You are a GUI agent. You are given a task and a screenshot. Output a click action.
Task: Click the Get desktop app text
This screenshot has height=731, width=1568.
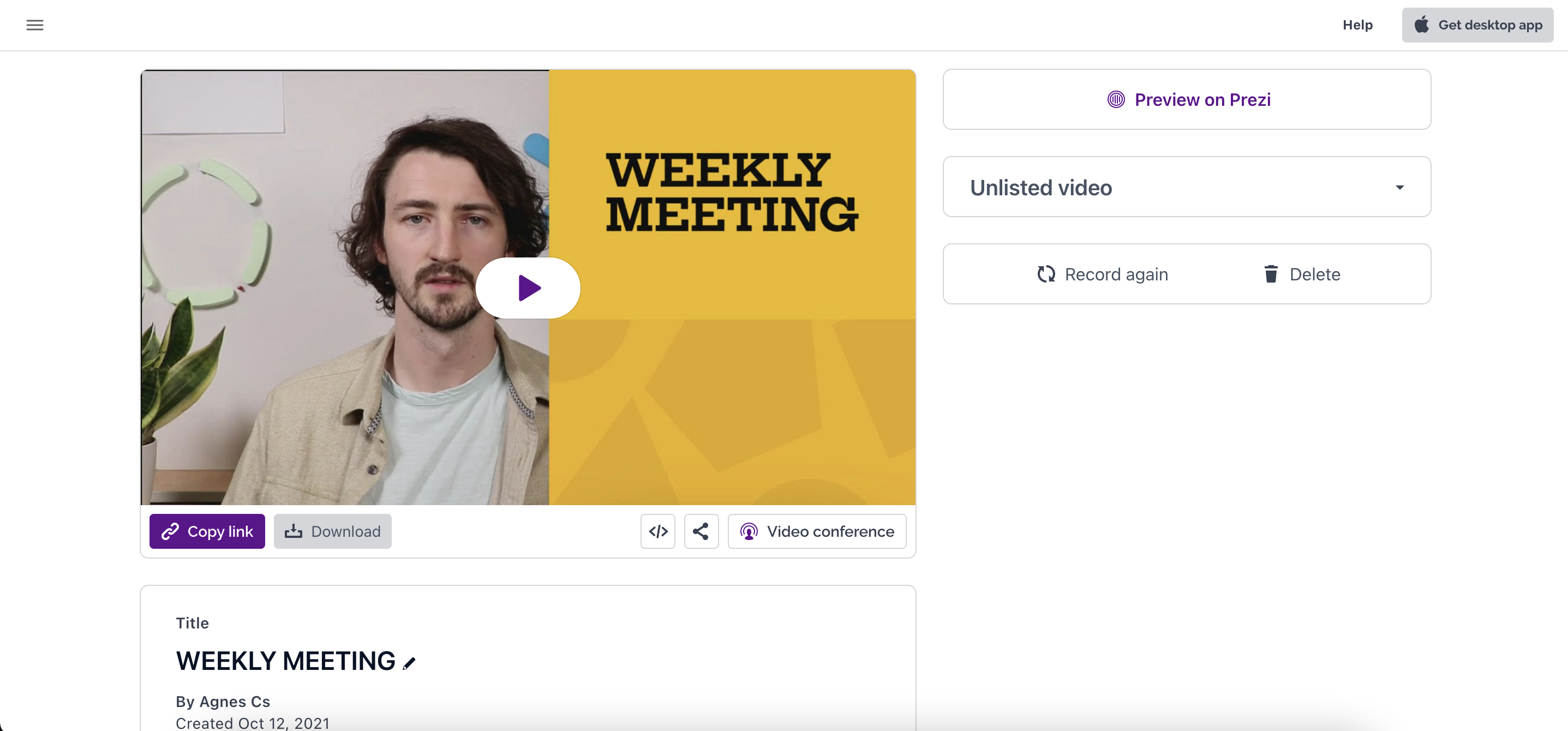click(1489, 25)
